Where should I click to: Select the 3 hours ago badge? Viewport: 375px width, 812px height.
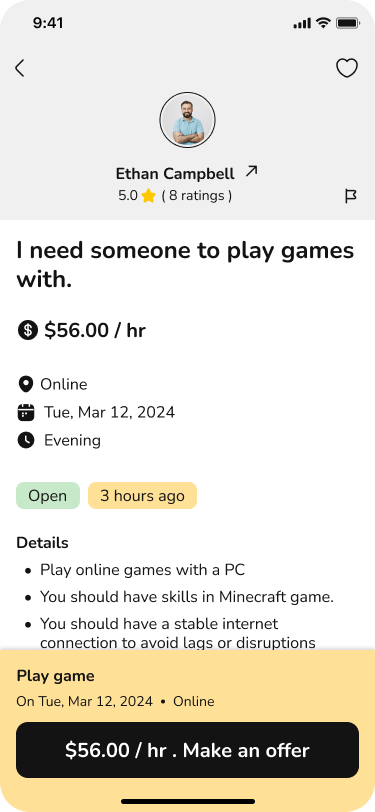point(142,496)
